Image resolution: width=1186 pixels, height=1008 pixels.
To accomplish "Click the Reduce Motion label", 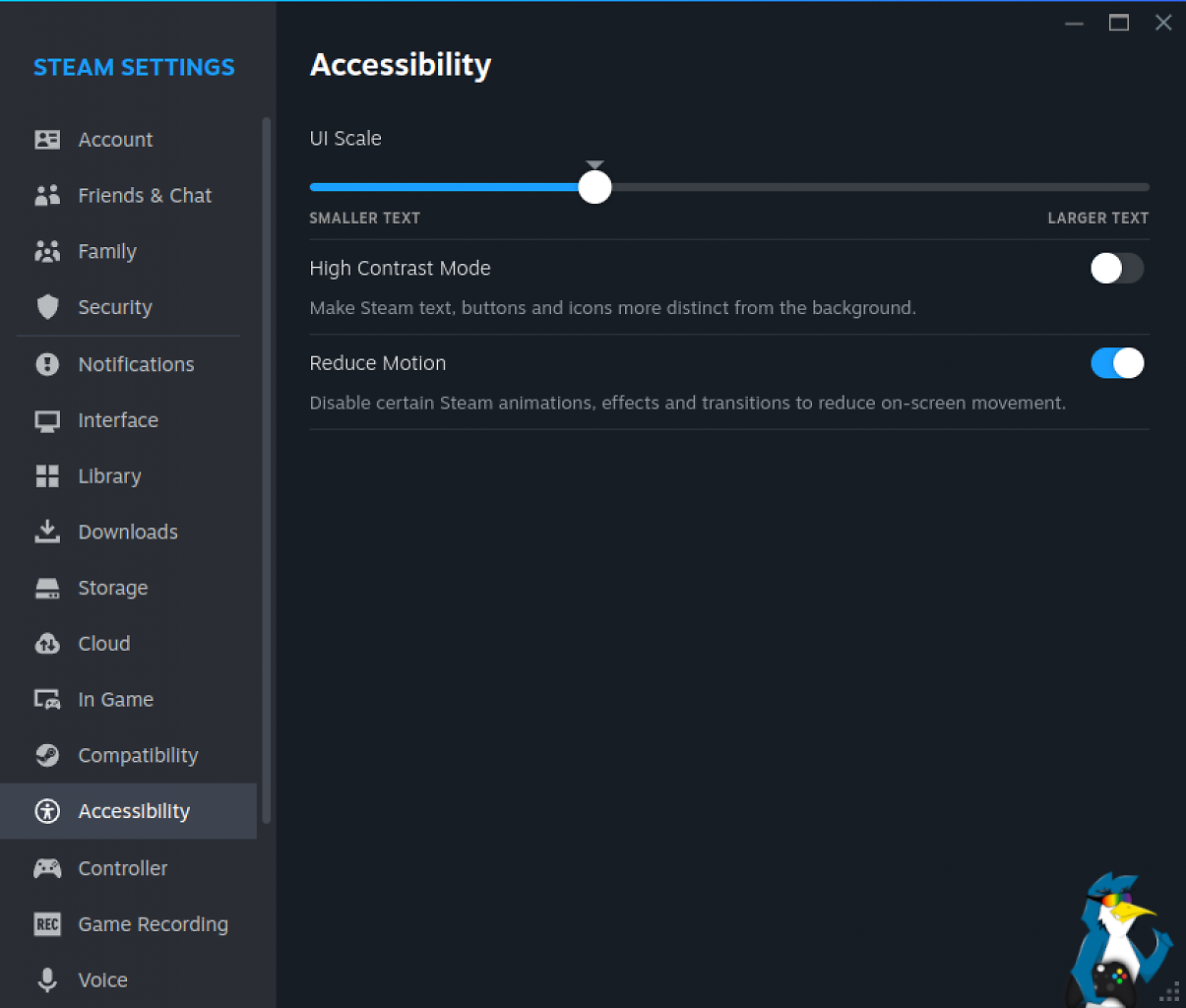I will (x=378, y=363).
